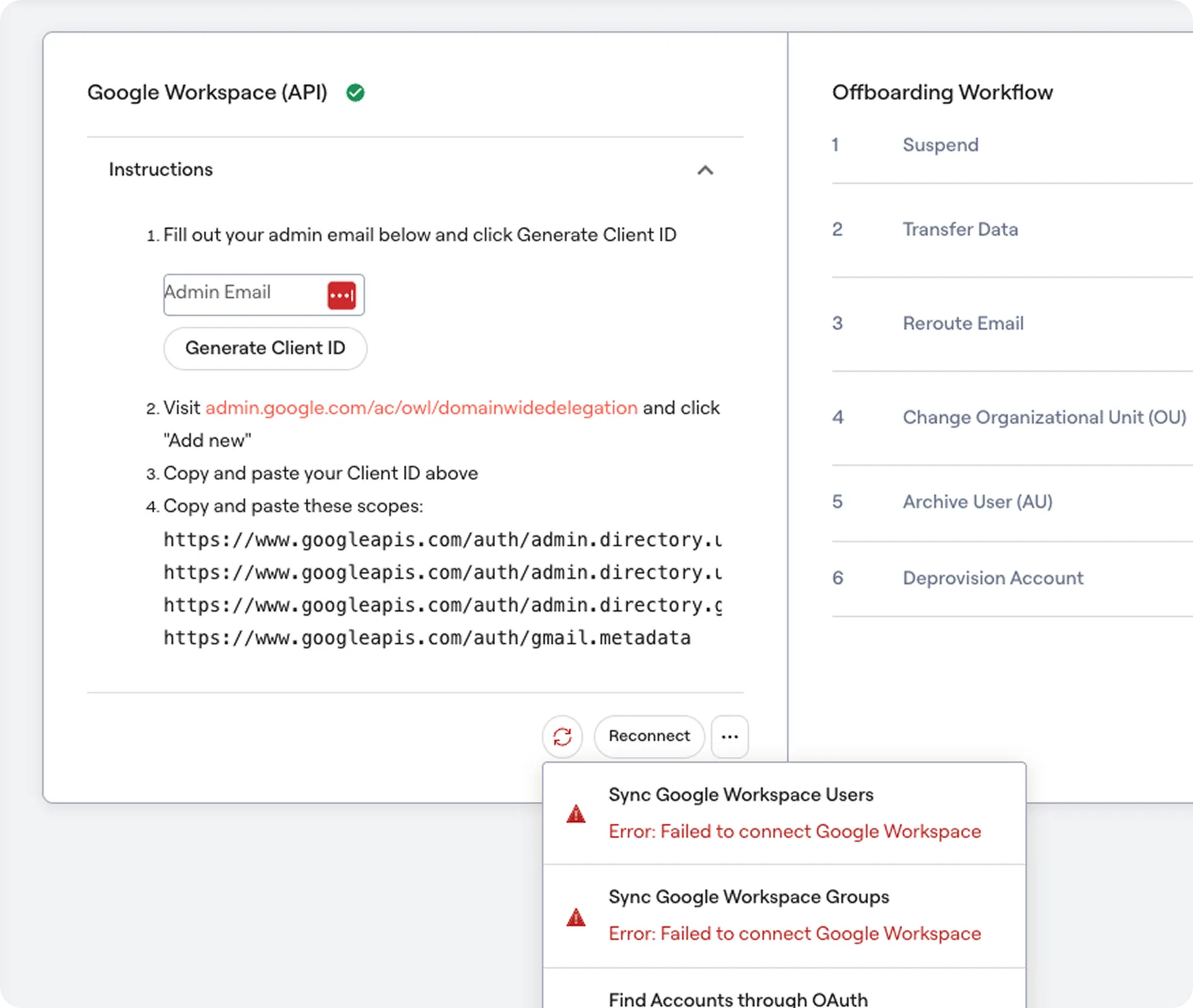Click the step number 6 beside Deprovision Account
1193x1008 pixels.
coord(838,578)
